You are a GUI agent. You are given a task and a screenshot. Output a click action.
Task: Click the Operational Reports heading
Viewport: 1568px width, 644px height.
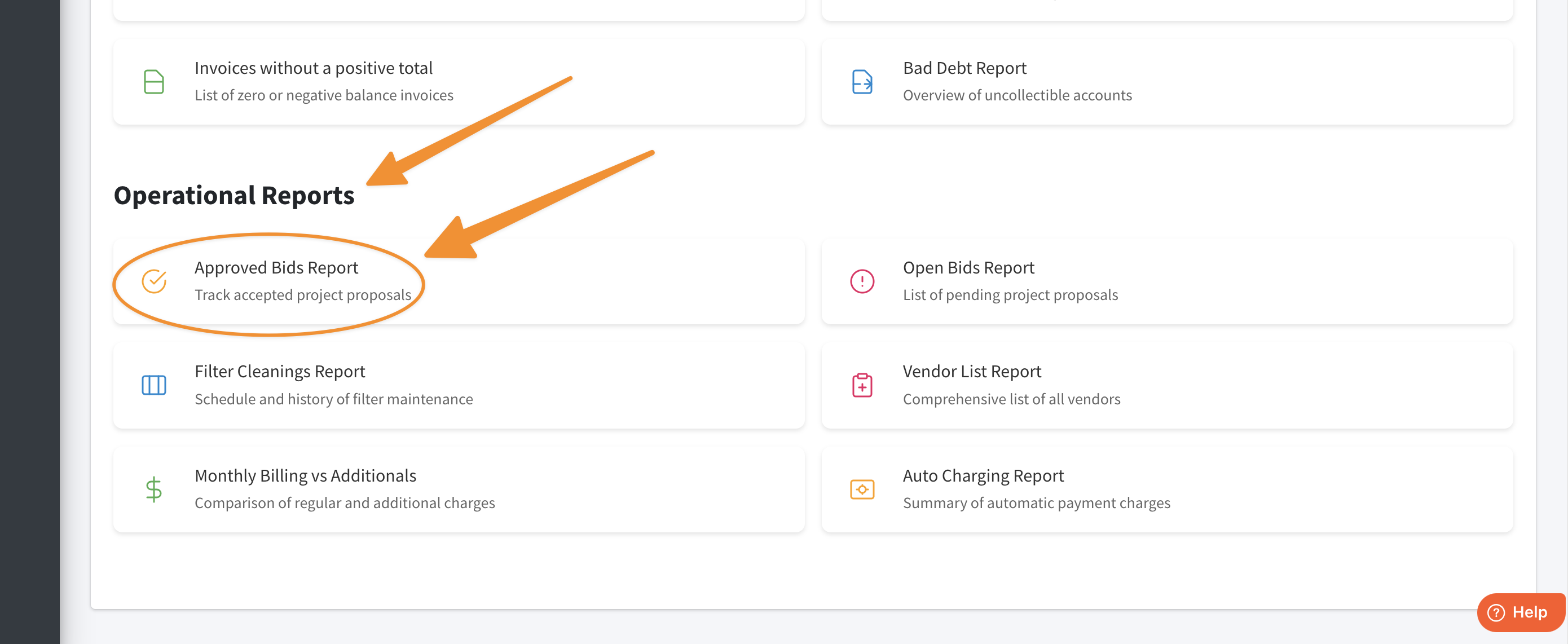pyautogui.click(x=234, y=195)
